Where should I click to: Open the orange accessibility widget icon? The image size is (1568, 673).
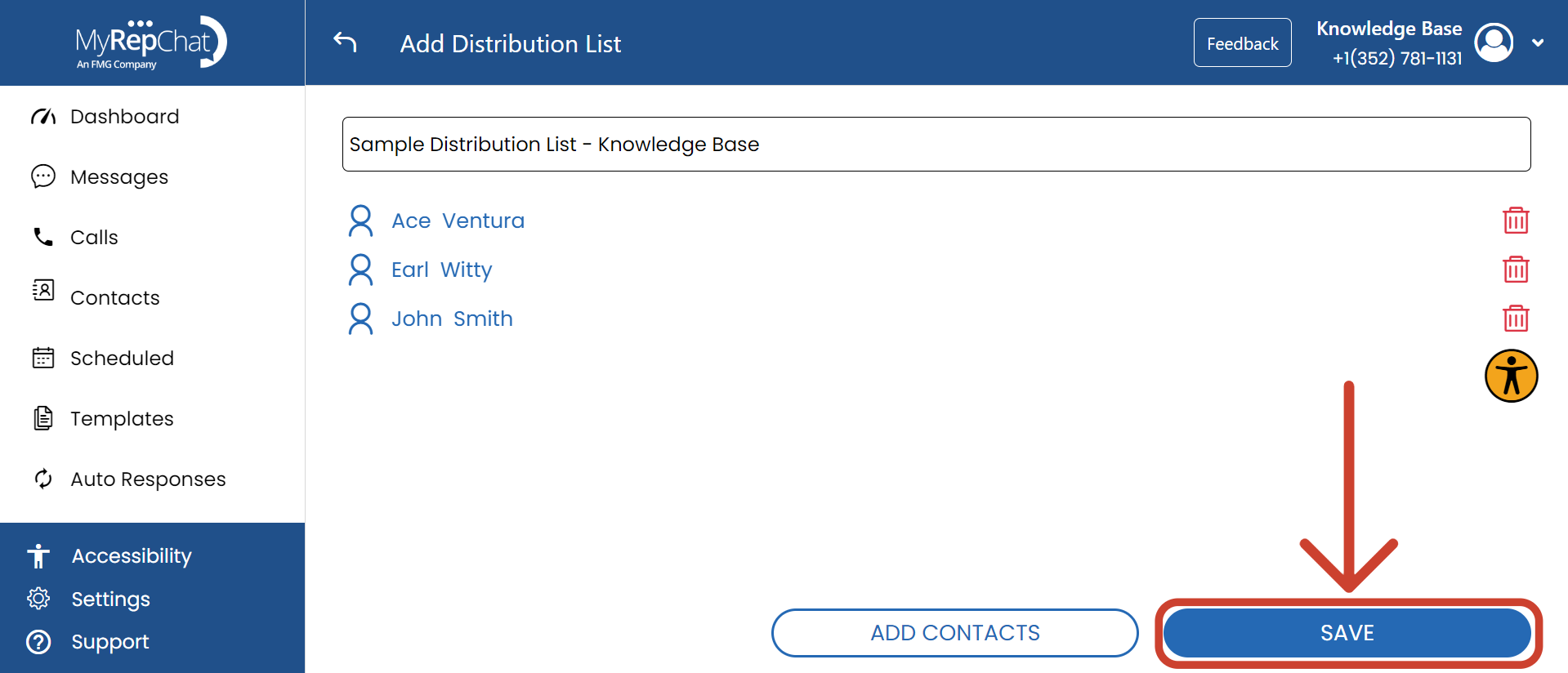tap(1511, 376)
